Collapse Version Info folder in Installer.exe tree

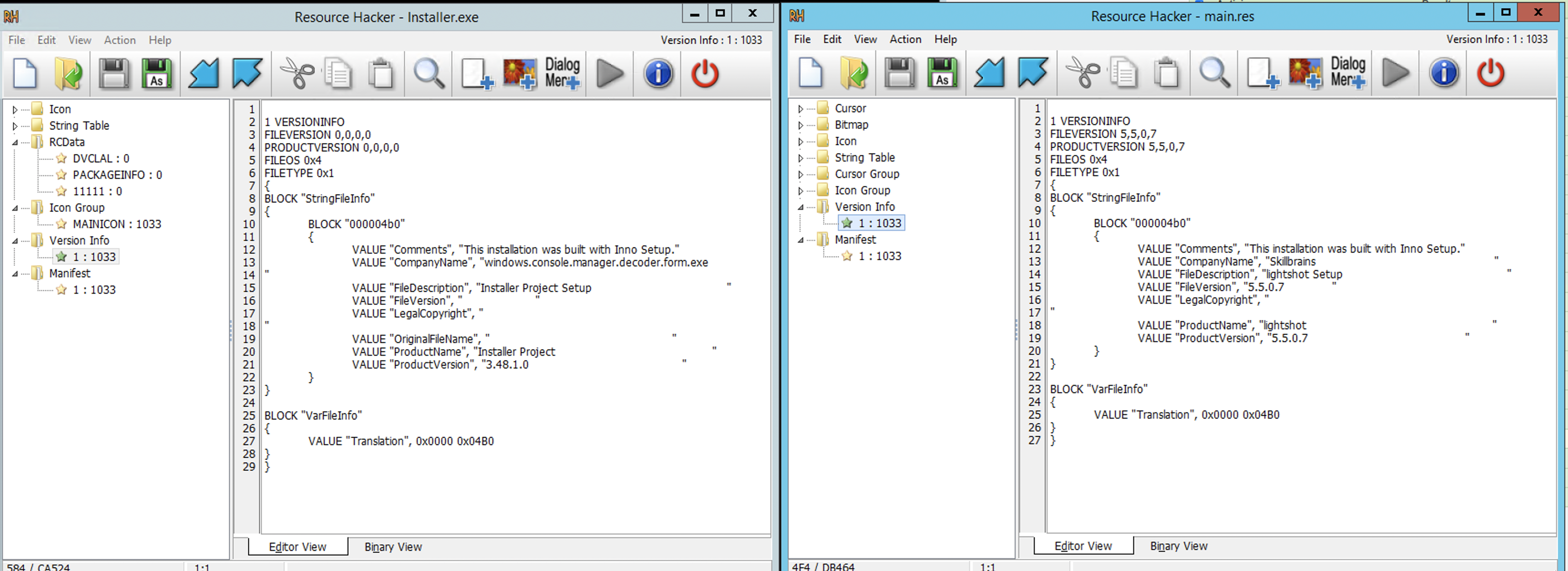[x=15, y=241]
